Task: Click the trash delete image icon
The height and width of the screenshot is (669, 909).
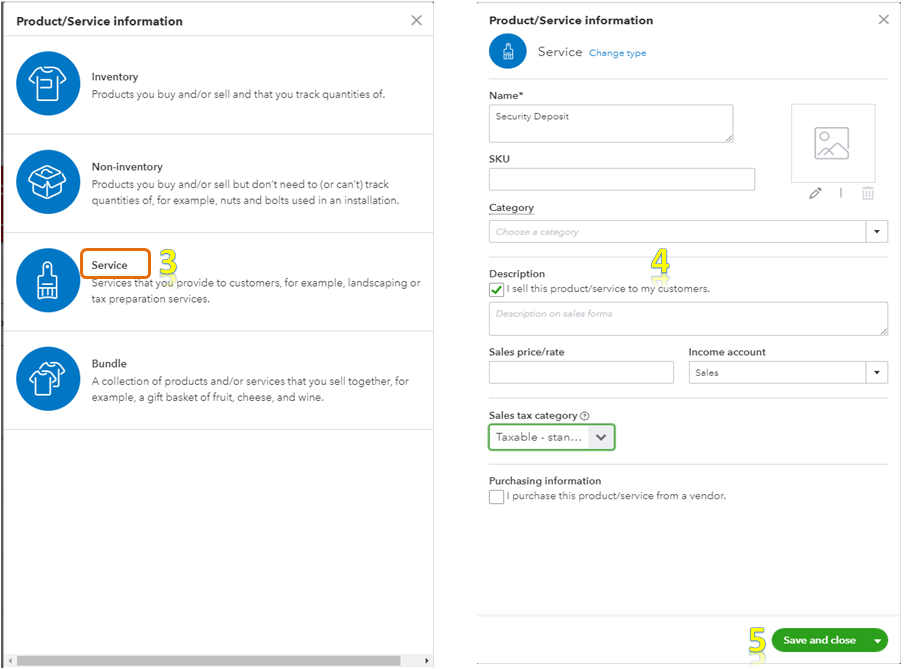Action: [867, 193]
